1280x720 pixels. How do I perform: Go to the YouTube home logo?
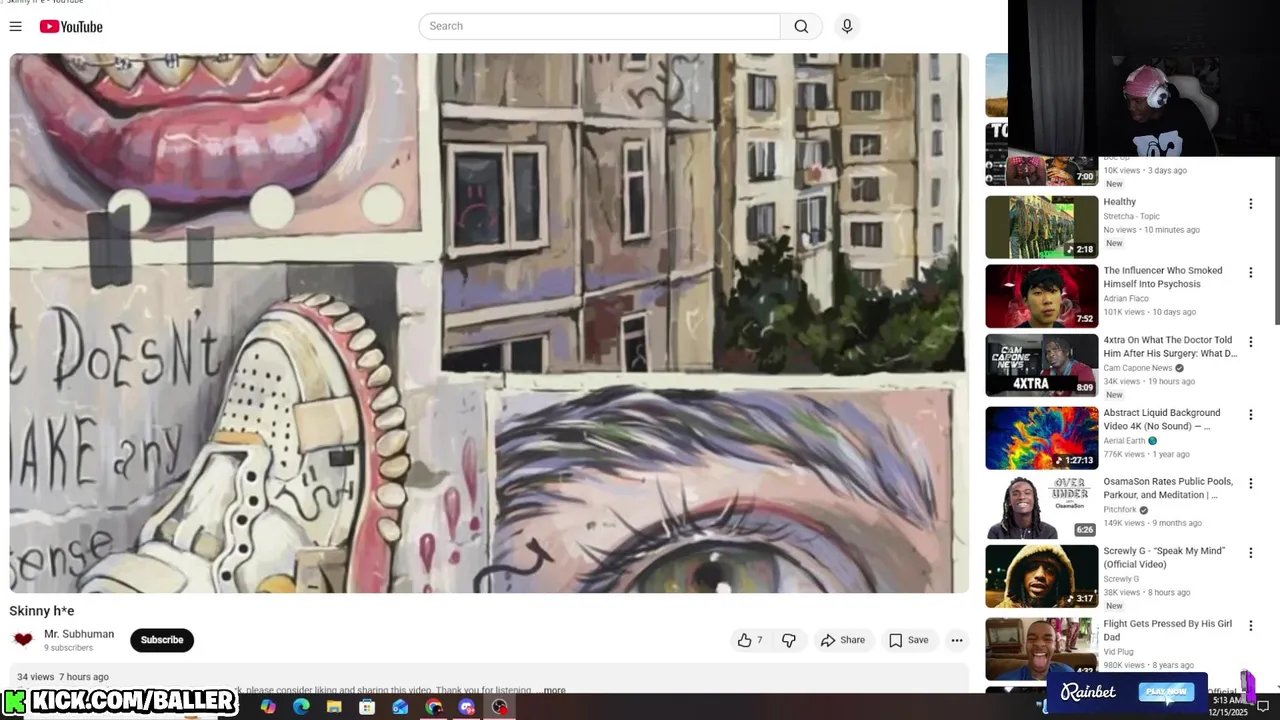(71, 26)
